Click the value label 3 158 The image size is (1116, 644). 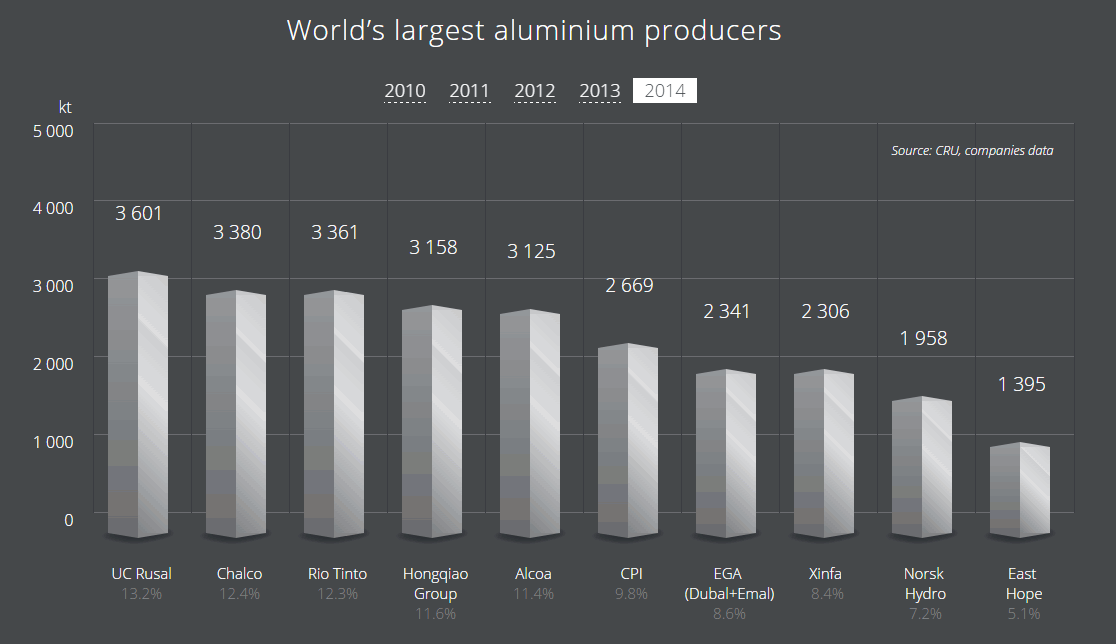(x=433, y=248)
